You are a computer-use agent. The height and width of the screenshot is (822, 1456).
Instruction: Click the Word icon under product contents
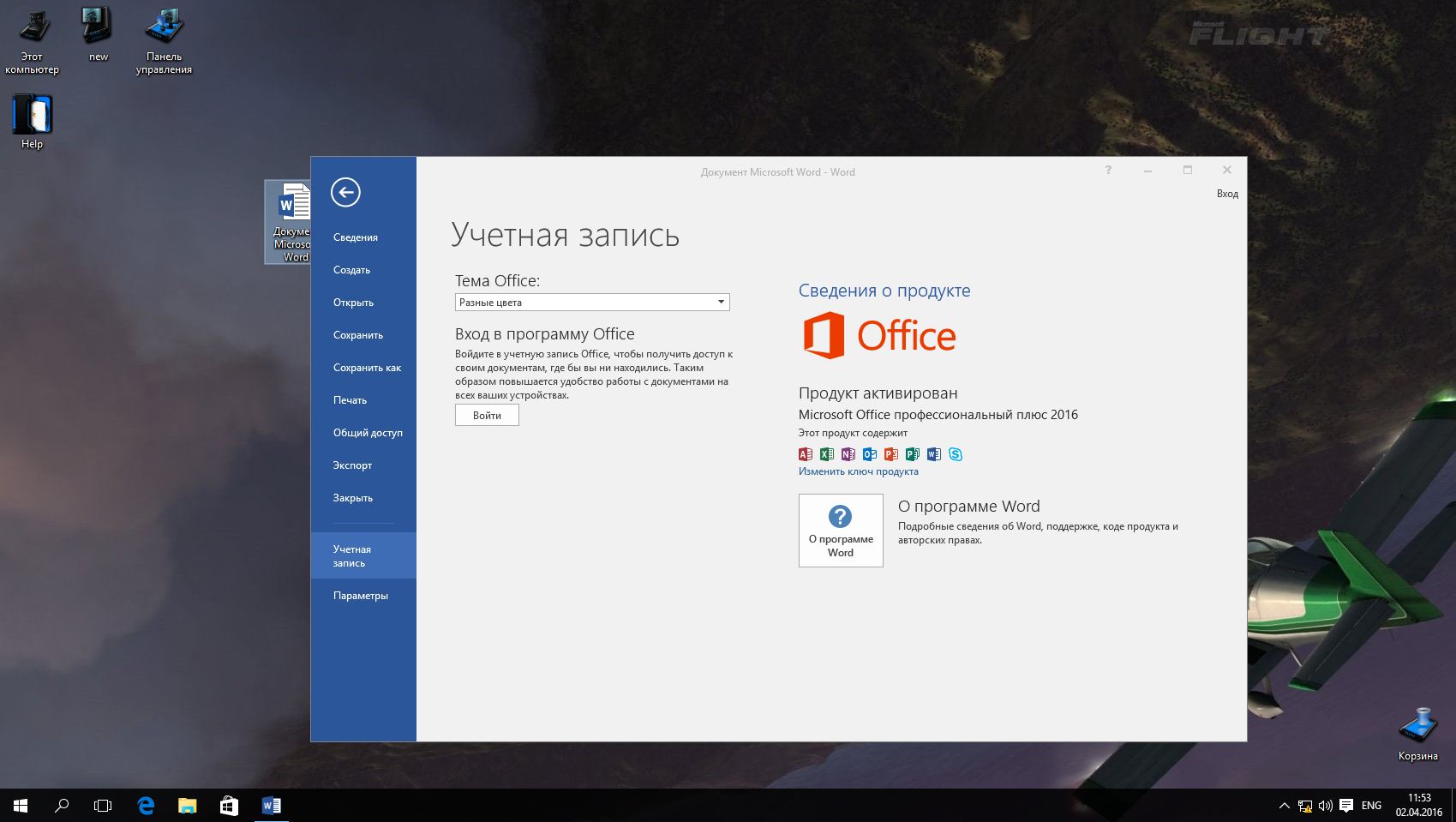(x=934, y=454)
